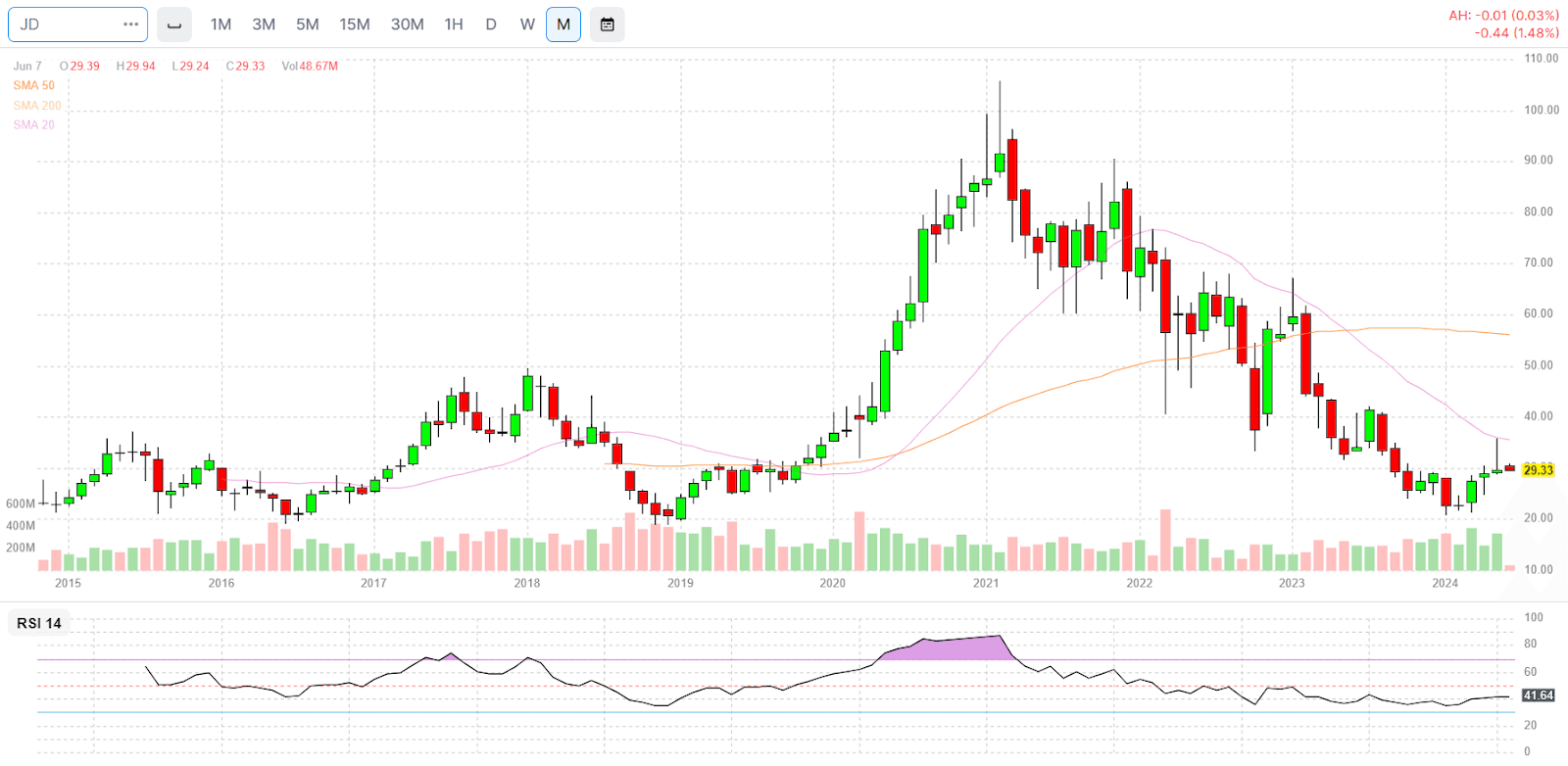This screenshot has width=1568, height=766.
Task: Click the -0.44 (1.48%) day change text
Action: [1517, 33]
